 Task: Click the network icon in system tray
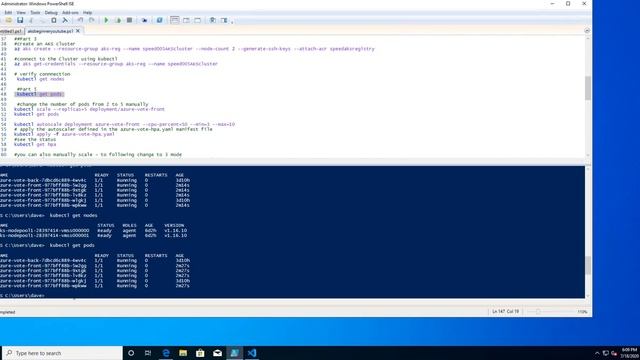(606, 353)
